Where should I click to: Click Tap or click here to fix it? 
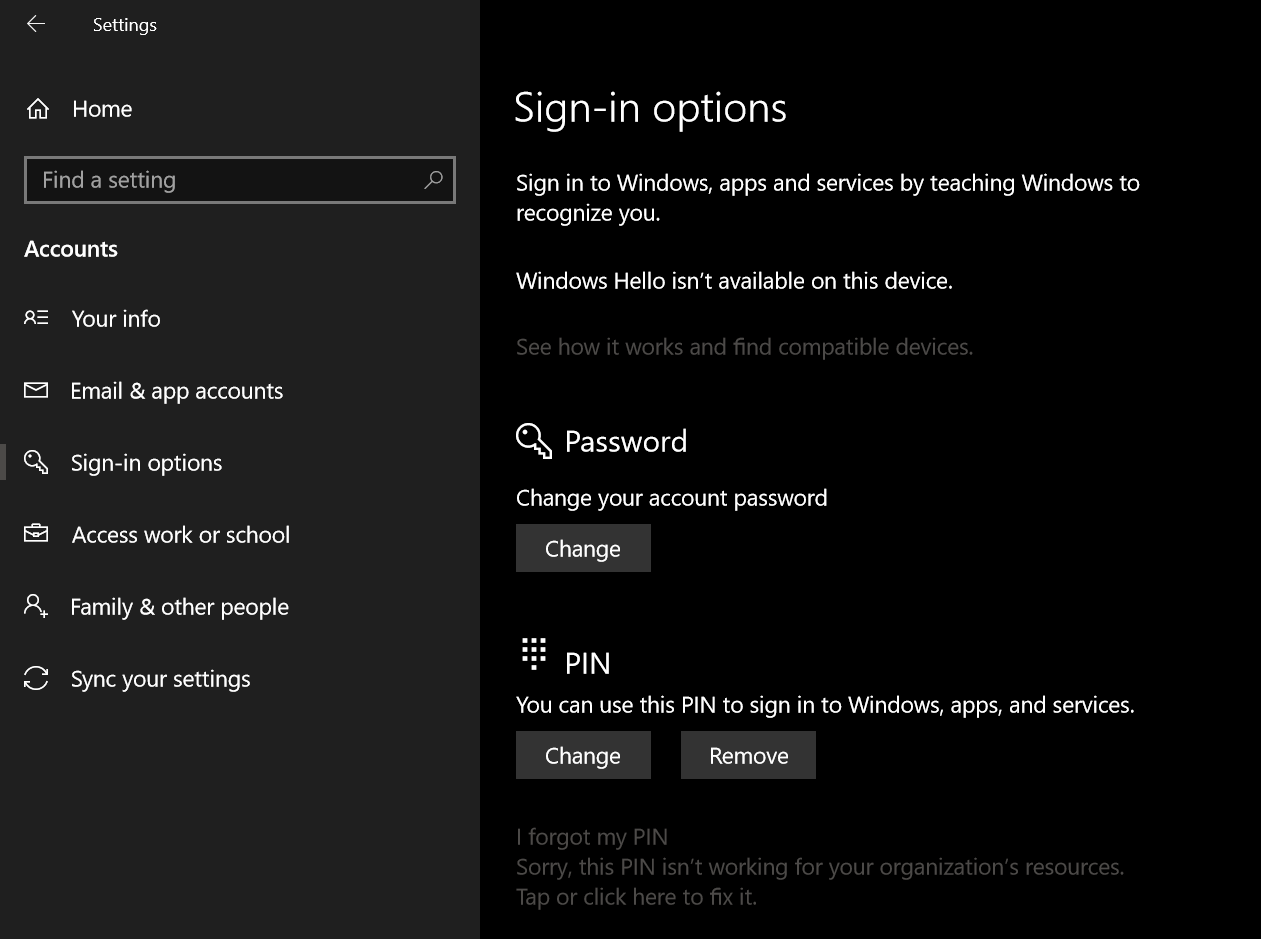point(636,897)
